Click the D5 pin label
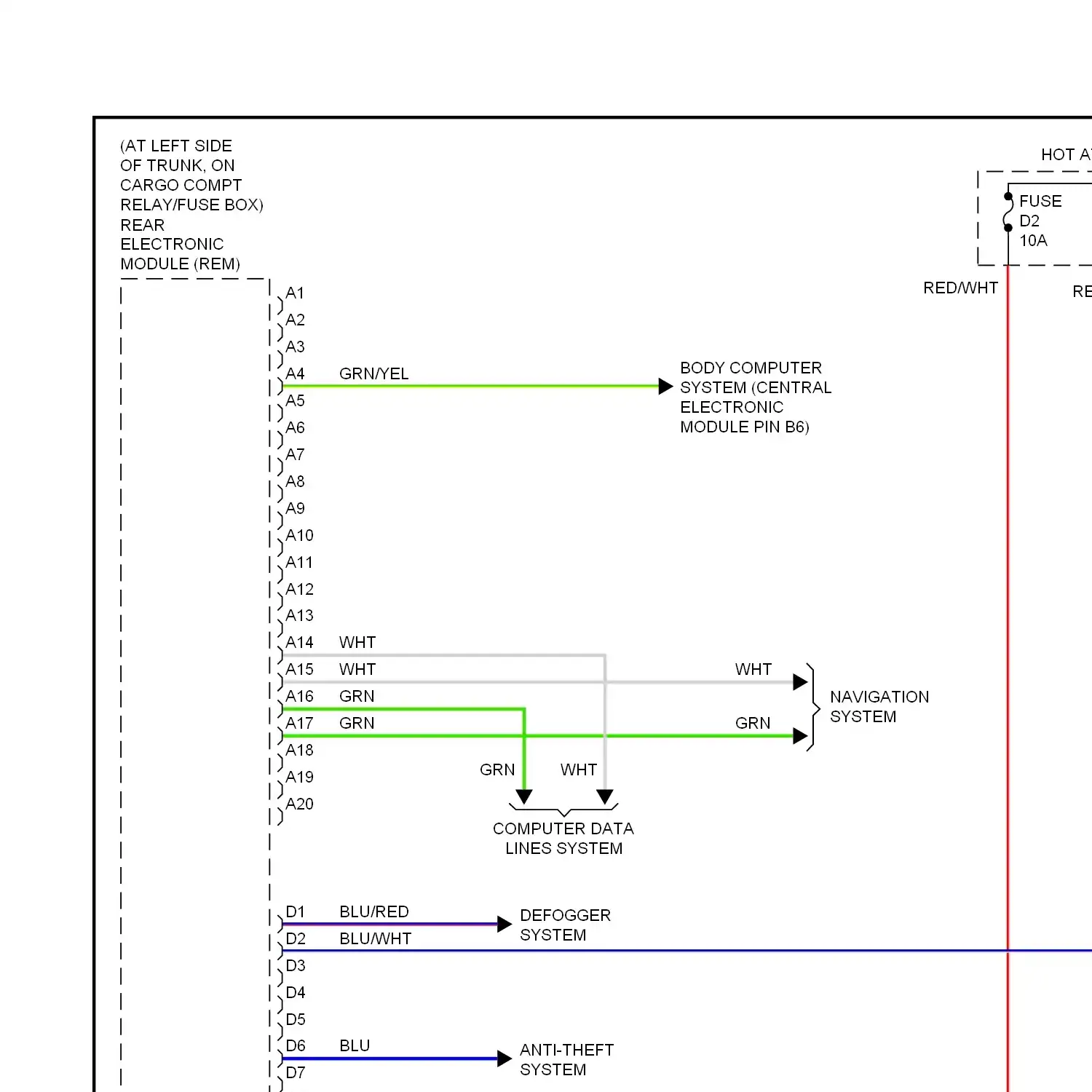The height and width of the screenshot is (1092, 1092). coord(296,1020)
